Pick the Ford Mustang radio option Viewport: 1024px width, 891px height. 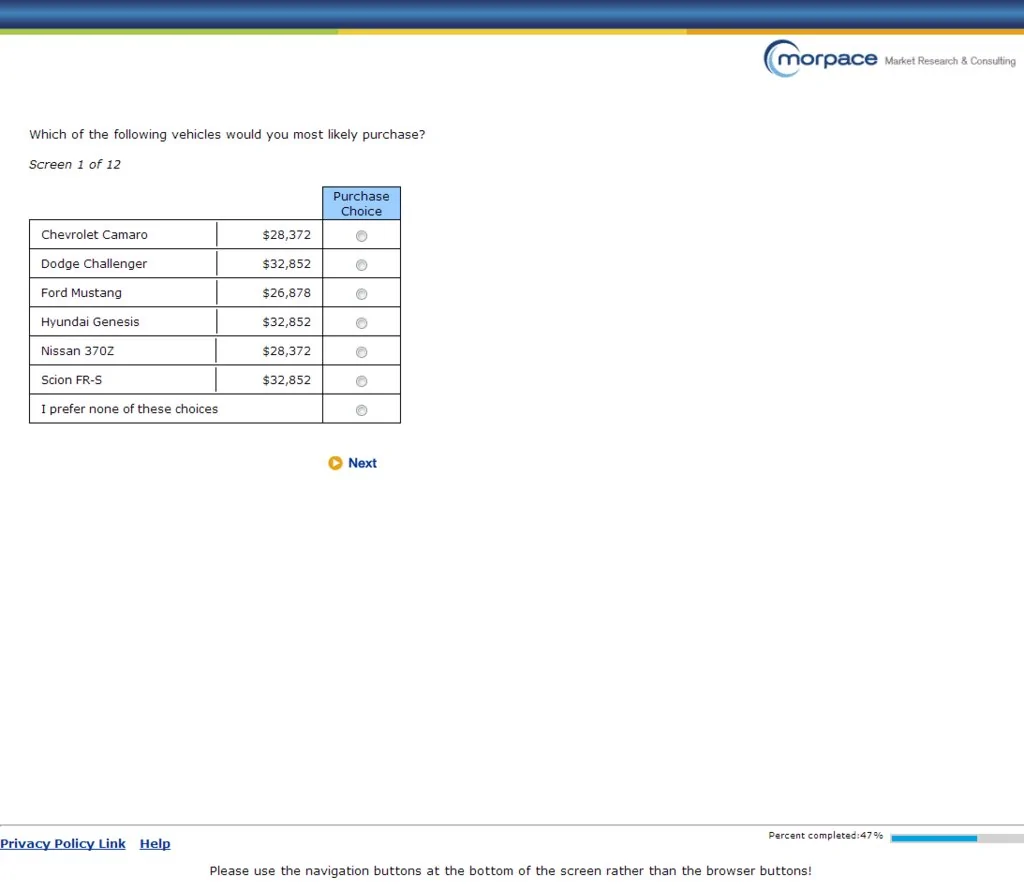click(361, 294)
